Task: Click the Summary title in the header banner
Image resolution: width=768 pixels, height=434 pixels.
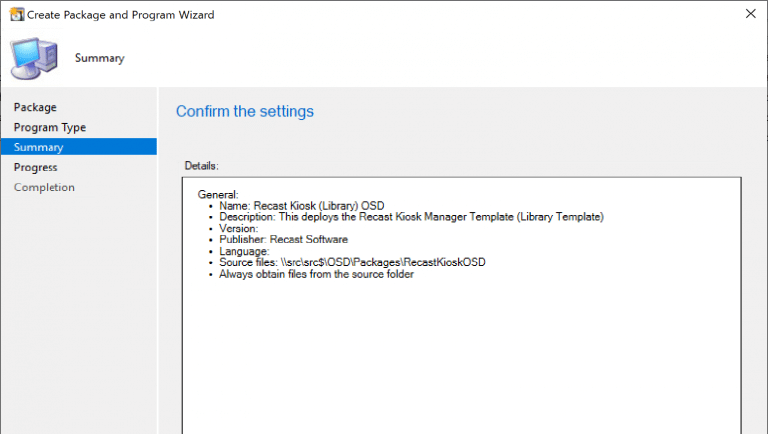Action: (100, 58)
